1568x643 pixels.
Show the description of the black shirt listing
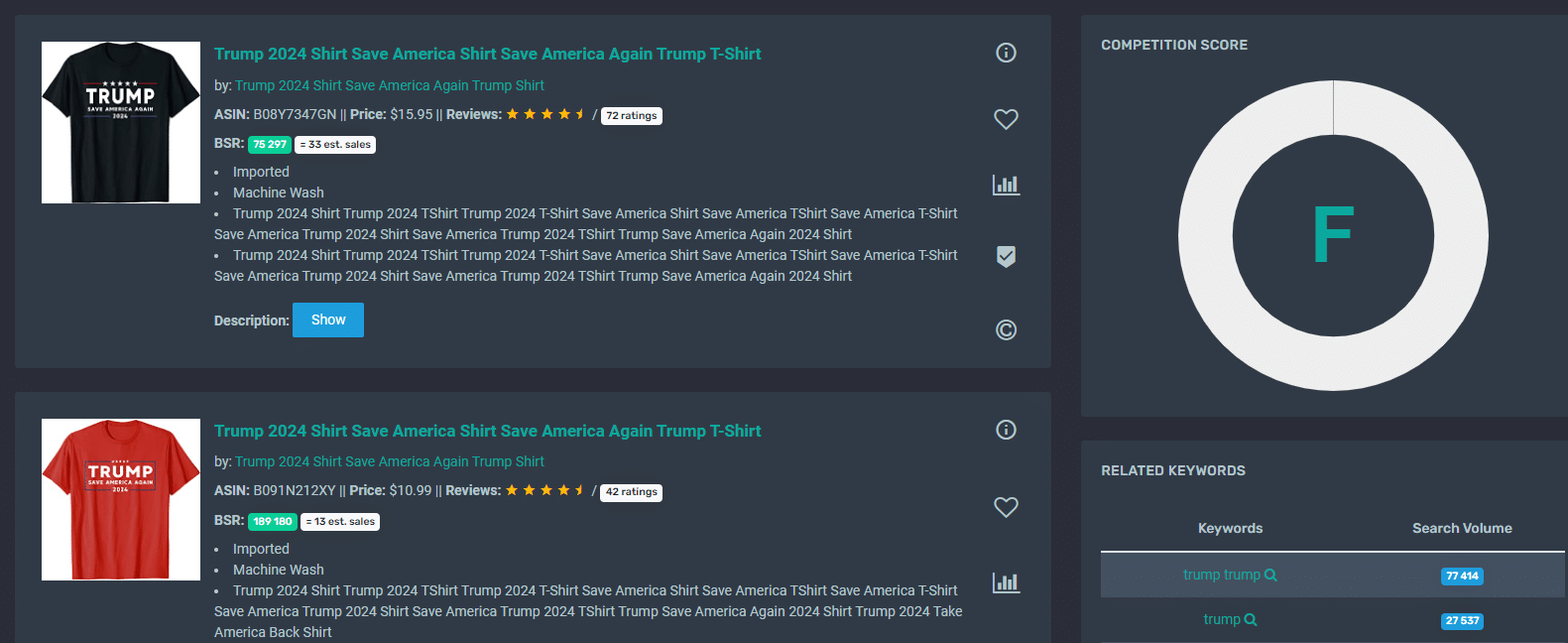tap(328, 320)
